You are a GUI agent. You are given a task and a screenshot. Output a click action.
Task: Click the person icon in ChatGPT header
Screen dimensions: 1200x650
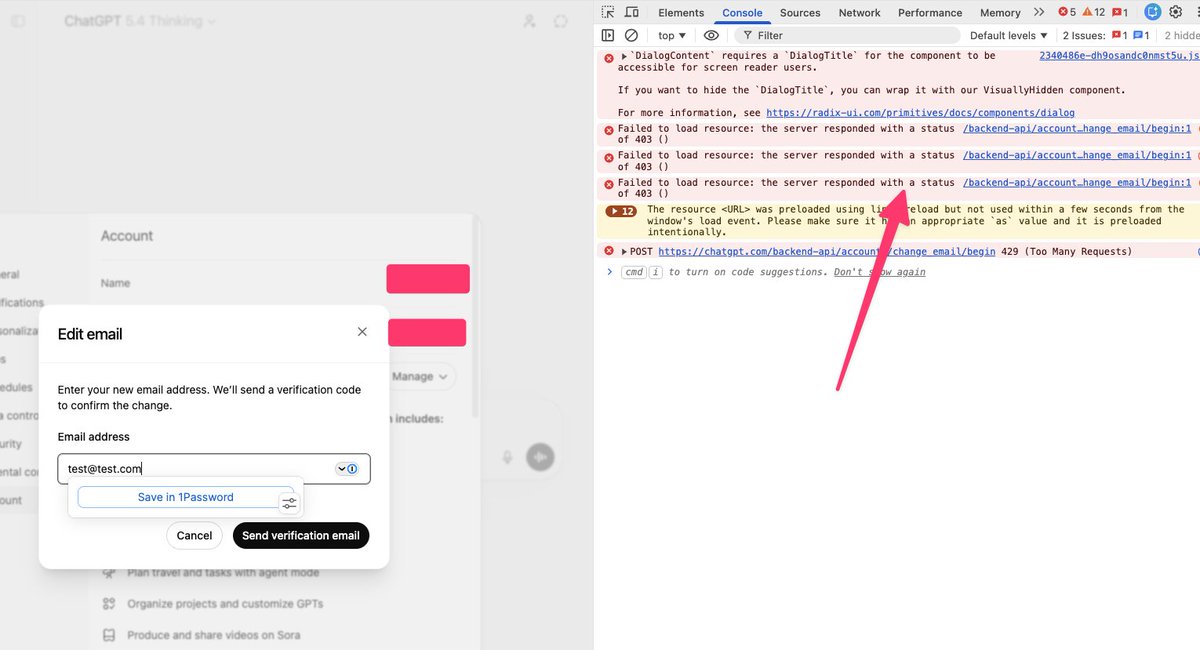pos(529,21)
